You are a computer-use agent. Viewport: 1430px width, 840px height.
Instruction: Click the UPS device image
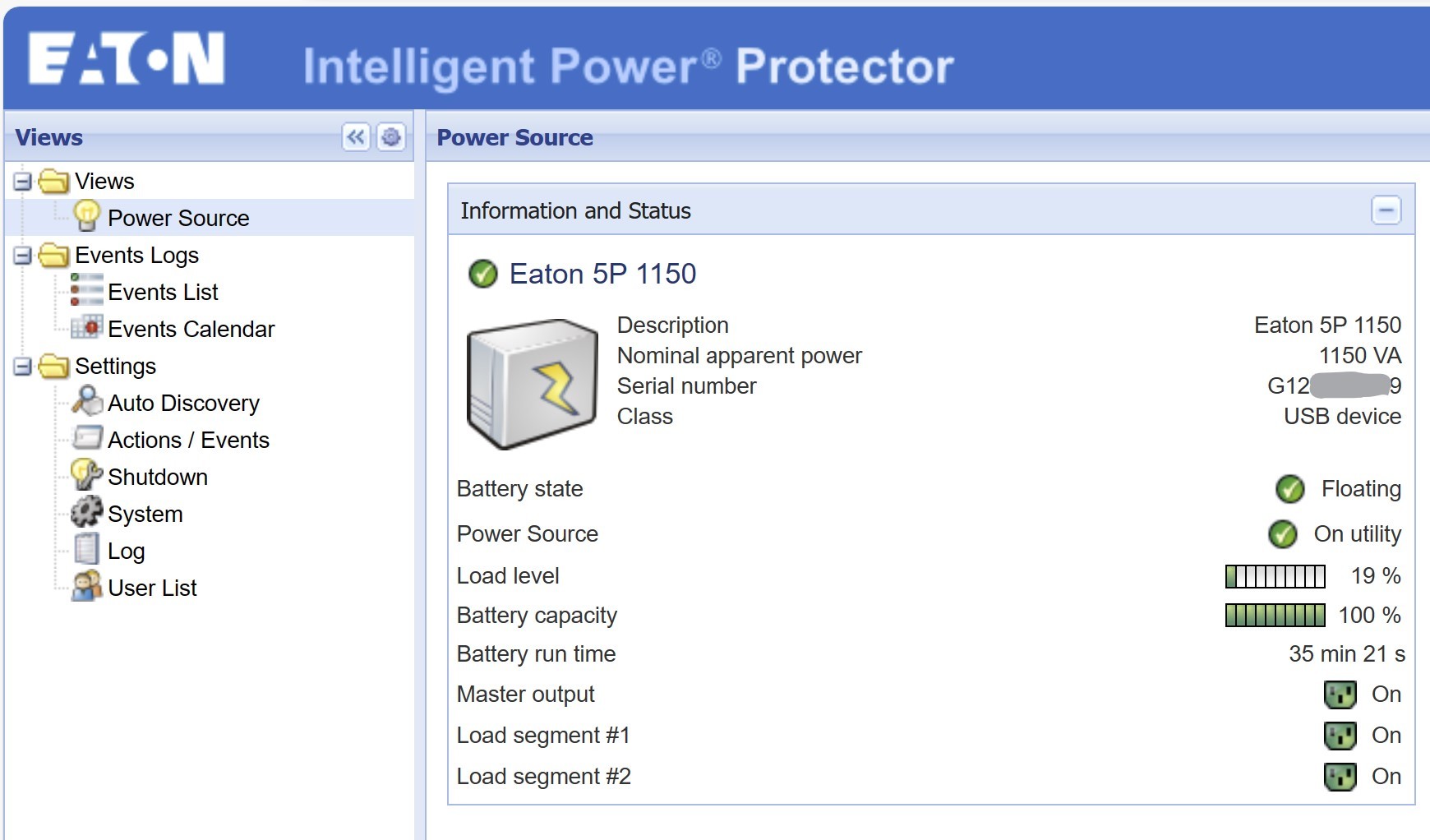[532, 384]
